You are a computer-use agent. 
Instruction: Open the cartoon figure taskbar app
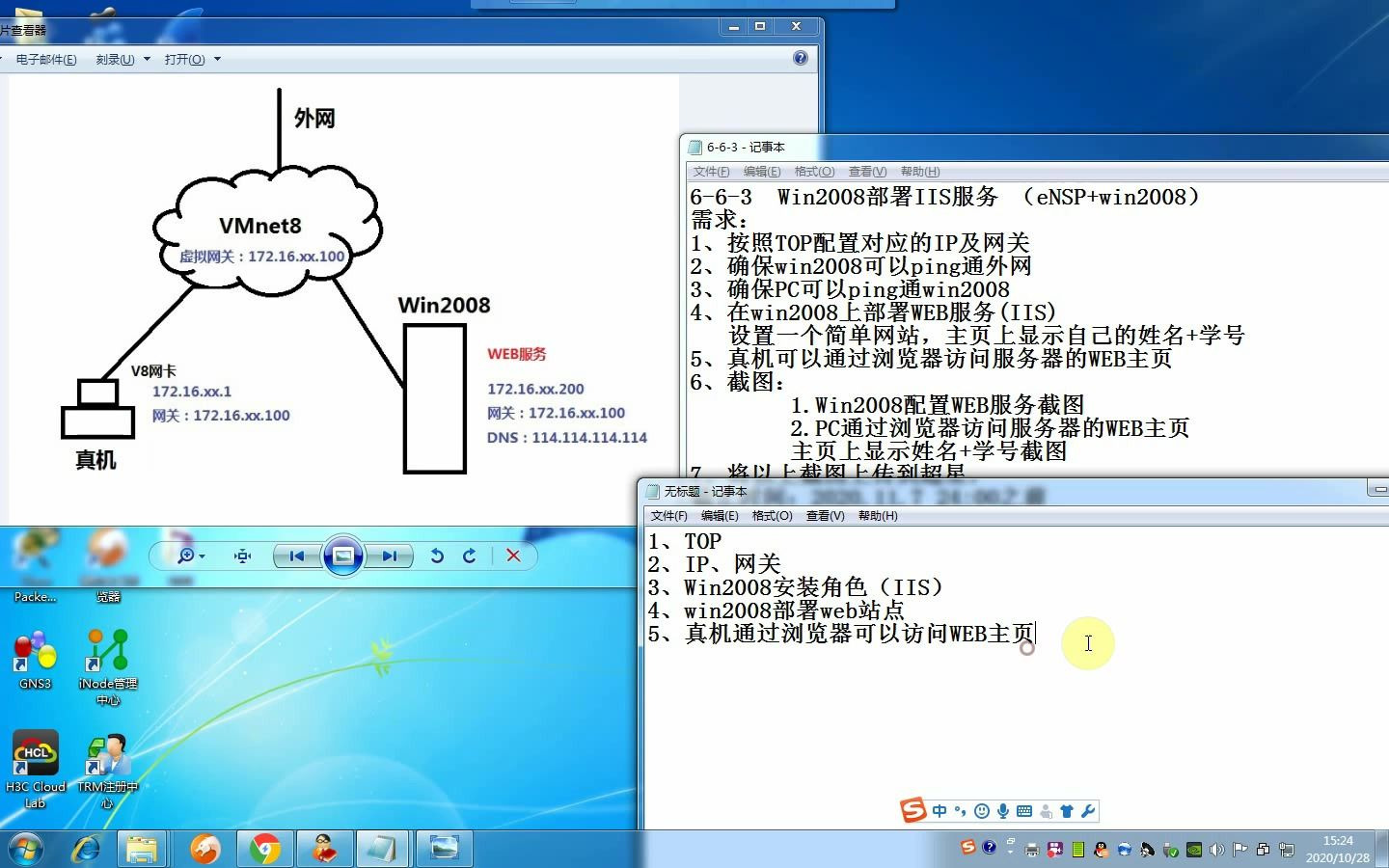[x=324, y=849]
